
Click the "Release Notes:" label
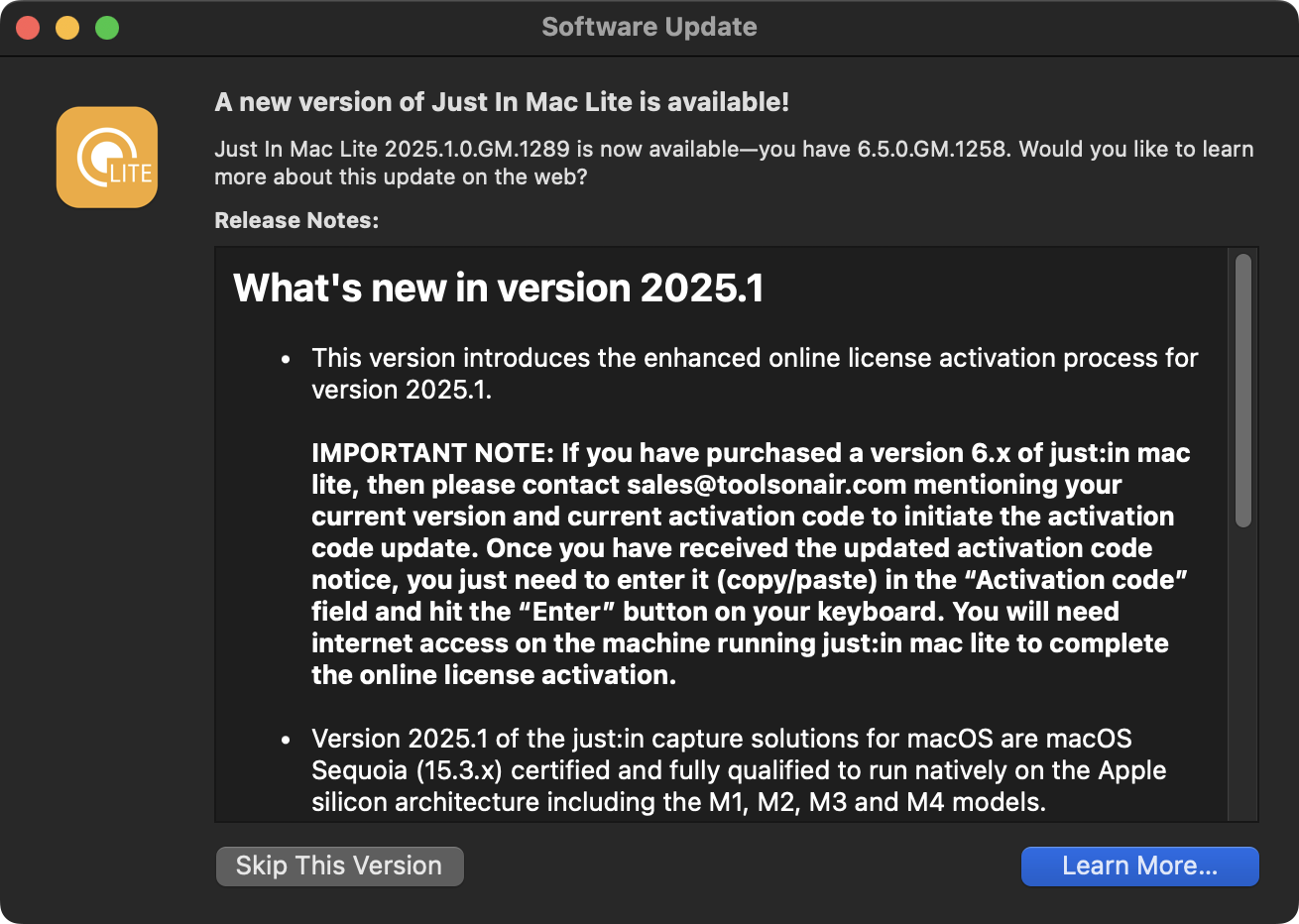pos(296,220)
